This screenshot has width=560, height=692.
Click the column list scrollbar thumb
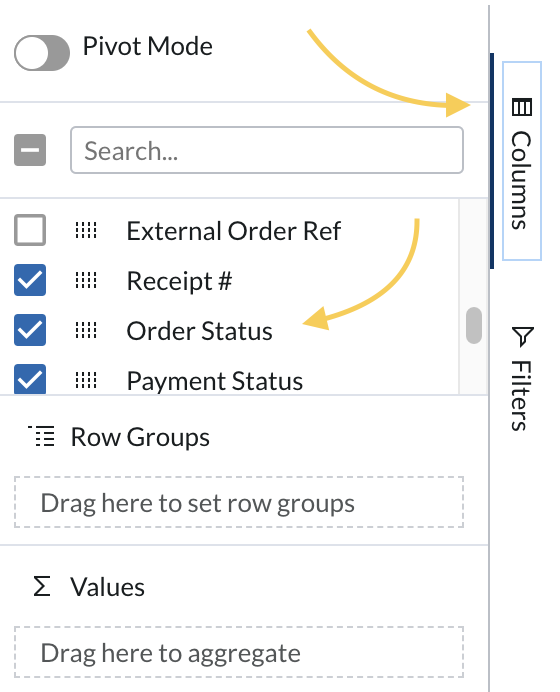[x=474, y=325]
